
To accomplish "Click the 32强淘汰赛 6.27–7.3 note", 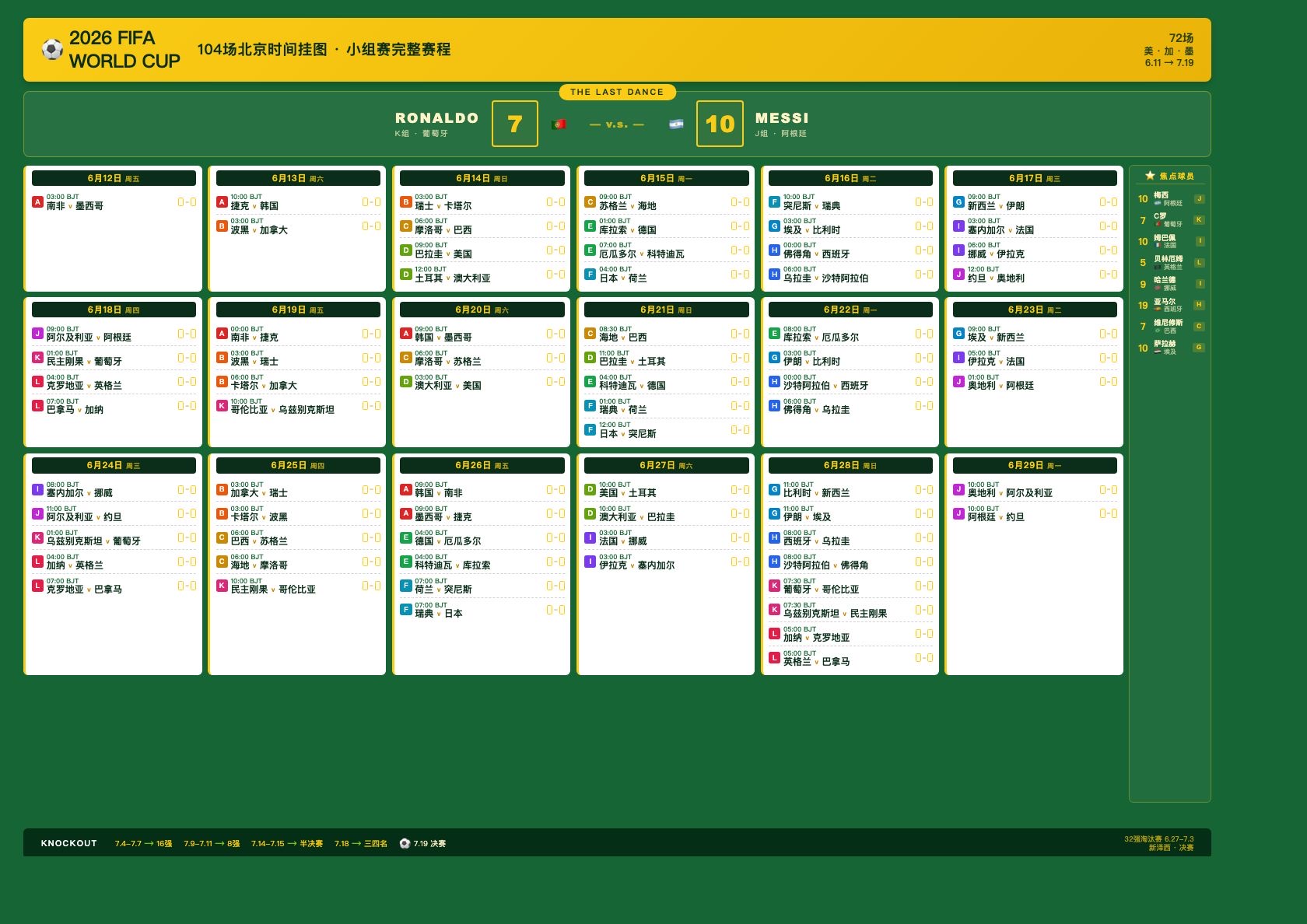I will (1158, 839).
